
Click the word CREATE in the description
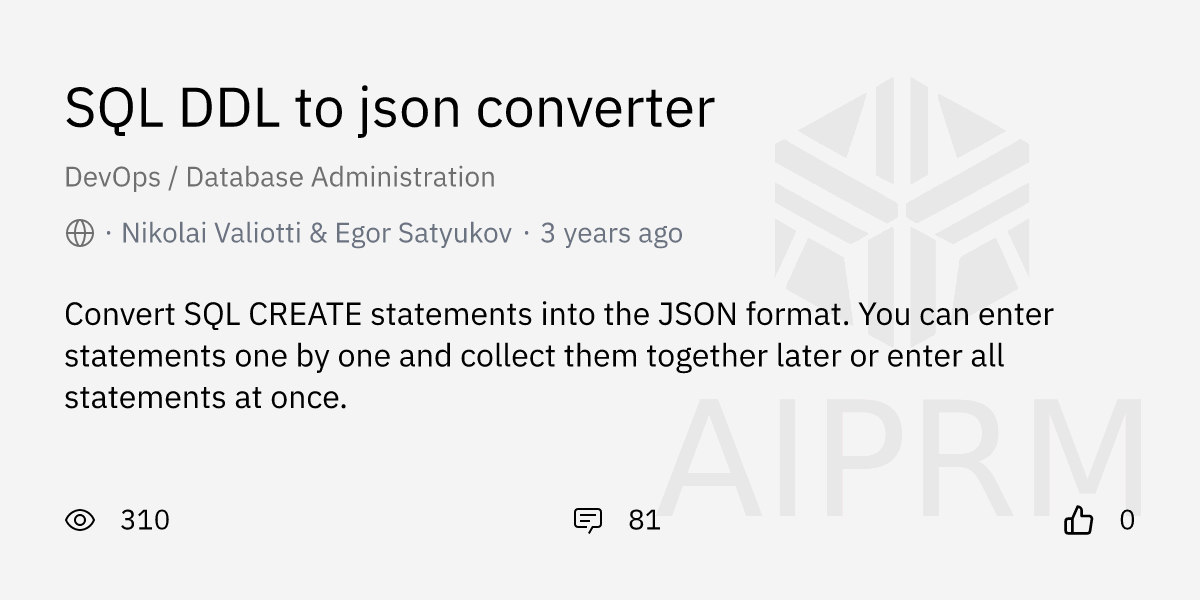pos(305,314)
